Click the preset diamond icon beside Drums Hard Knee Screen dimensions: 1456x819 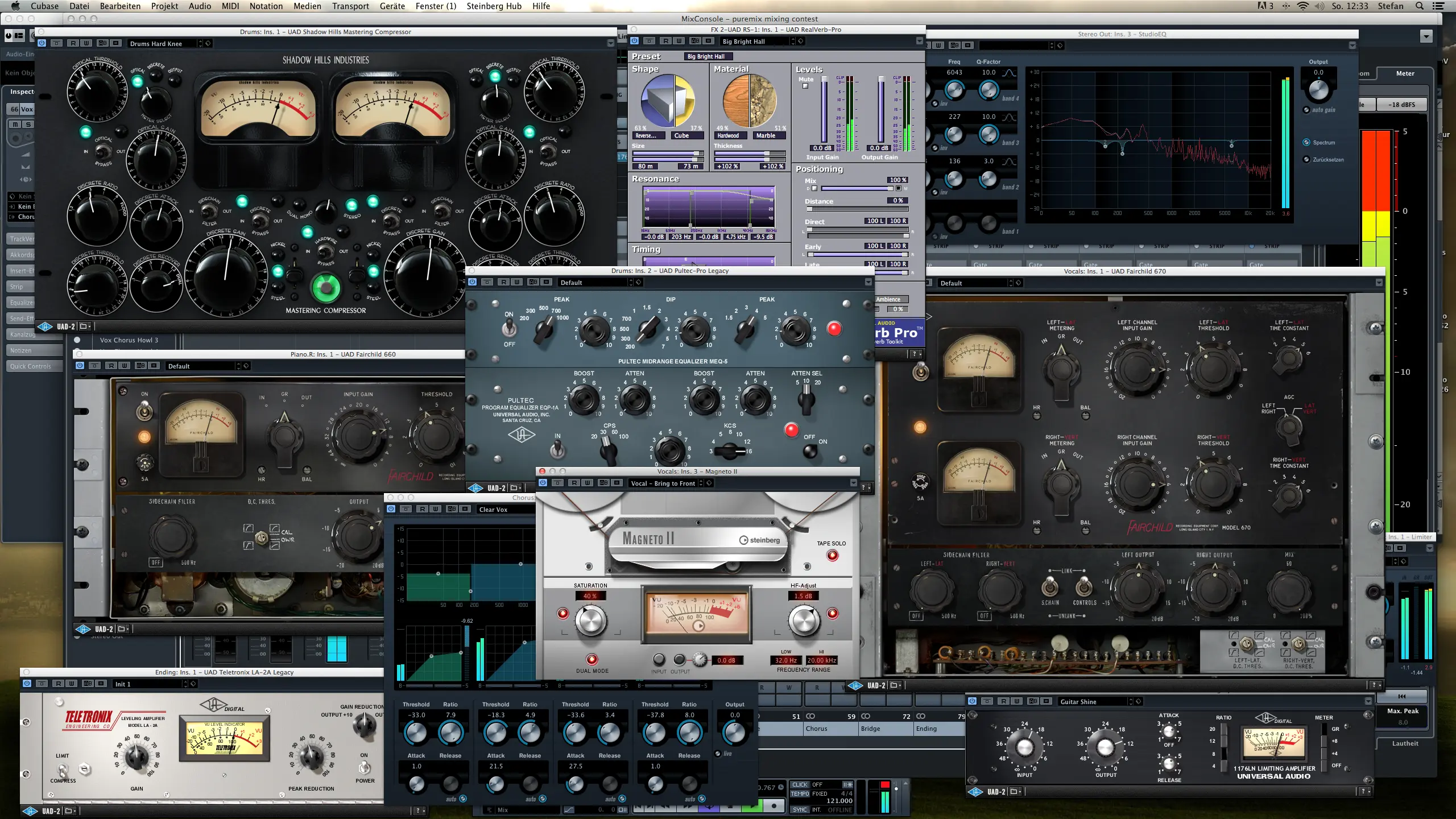pos(208,43)
